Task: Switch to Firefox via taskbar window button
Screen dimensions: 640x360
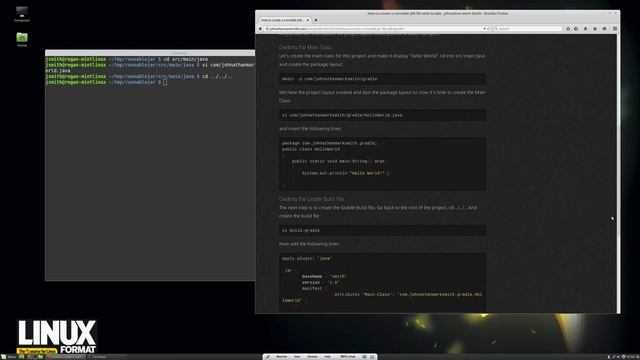Action: click(65, 357)
